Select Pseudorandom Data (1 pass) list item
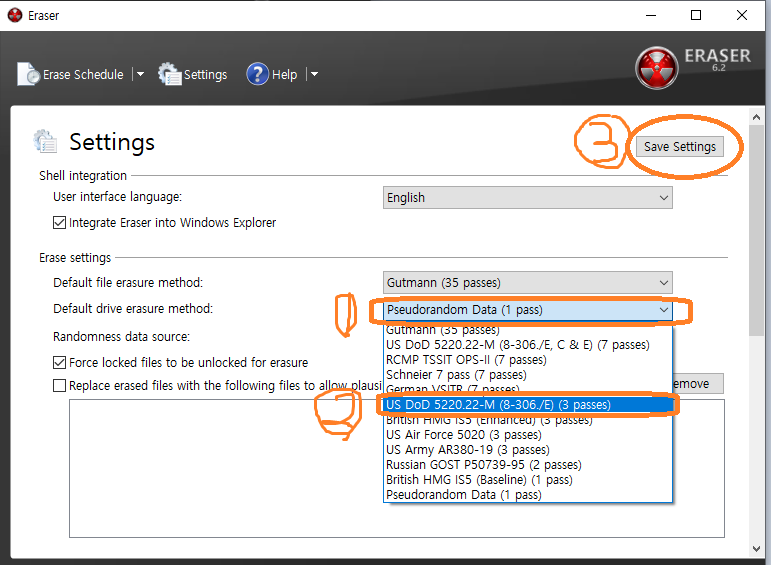 point(528,495)
